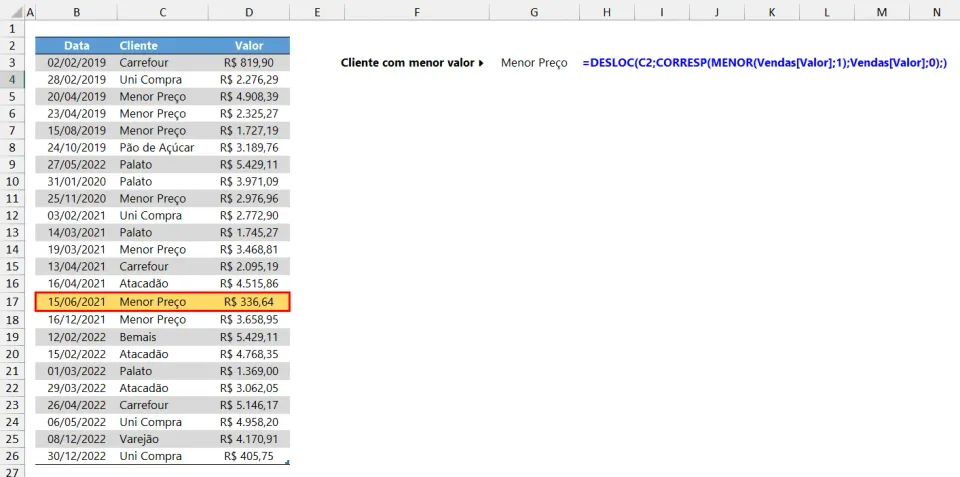Select row 3 header
The image size is (960, 477).
tap(12, 62)
